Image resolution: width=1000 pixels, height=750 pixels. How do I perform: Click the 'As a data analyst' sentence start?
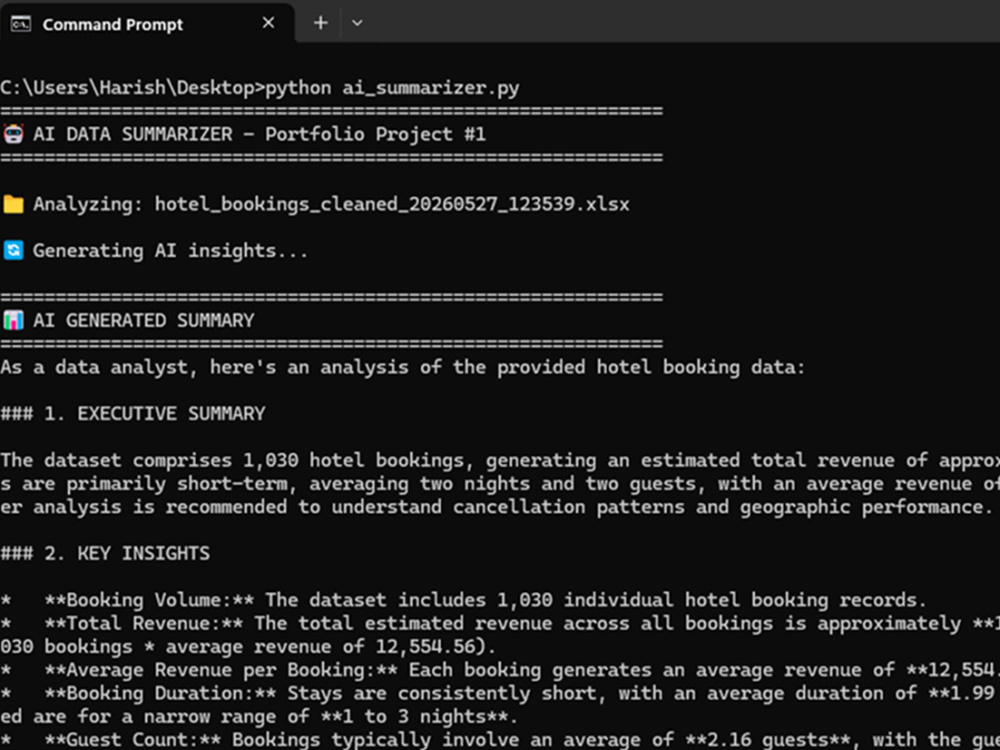94,367
